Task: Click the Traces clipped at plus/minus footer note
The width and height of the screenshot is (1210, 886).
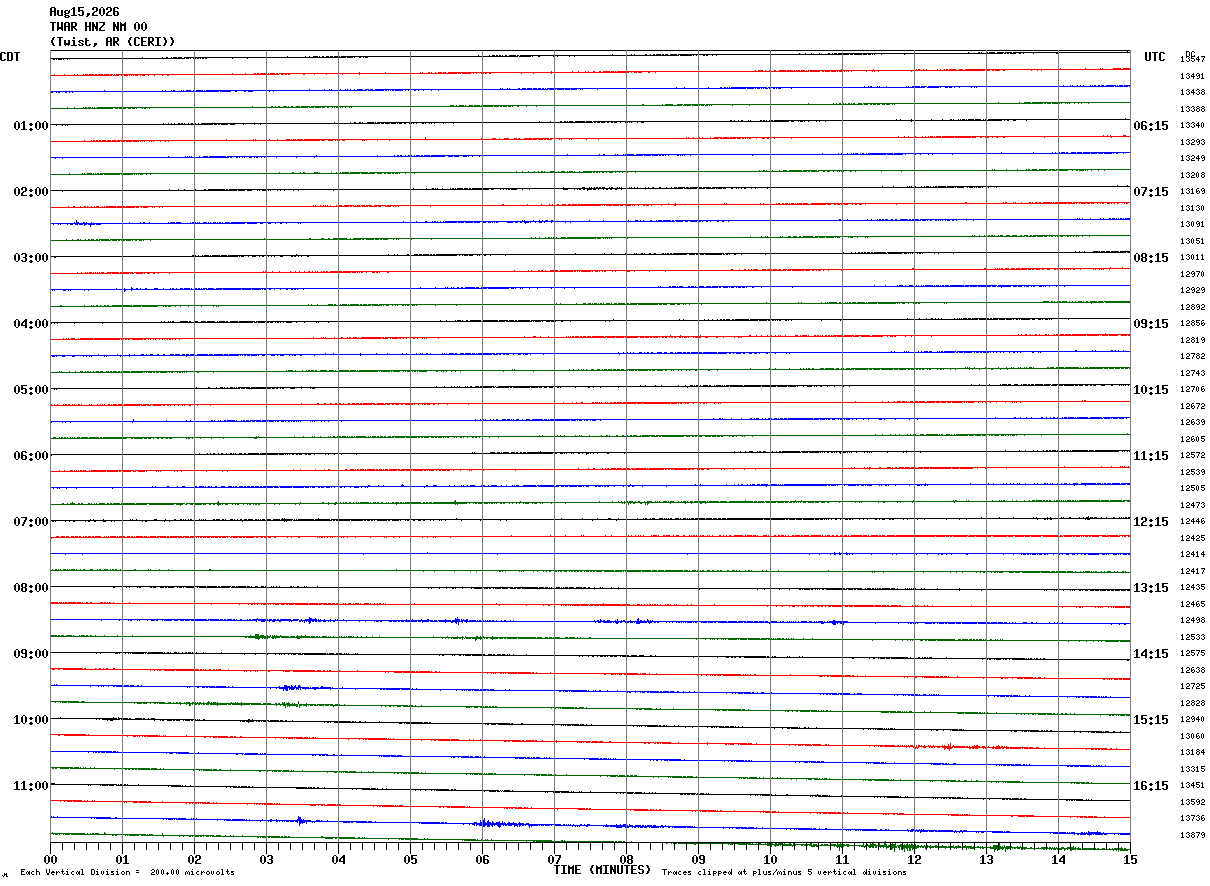Action: 784,873
